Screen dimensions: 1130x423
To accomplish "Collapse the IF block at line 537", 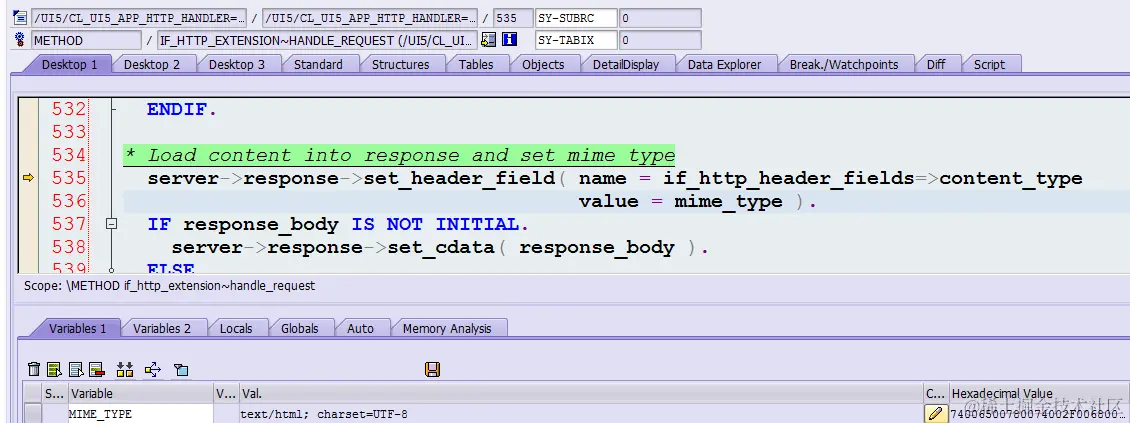I will pyautogui.click(x=111, y=224).
